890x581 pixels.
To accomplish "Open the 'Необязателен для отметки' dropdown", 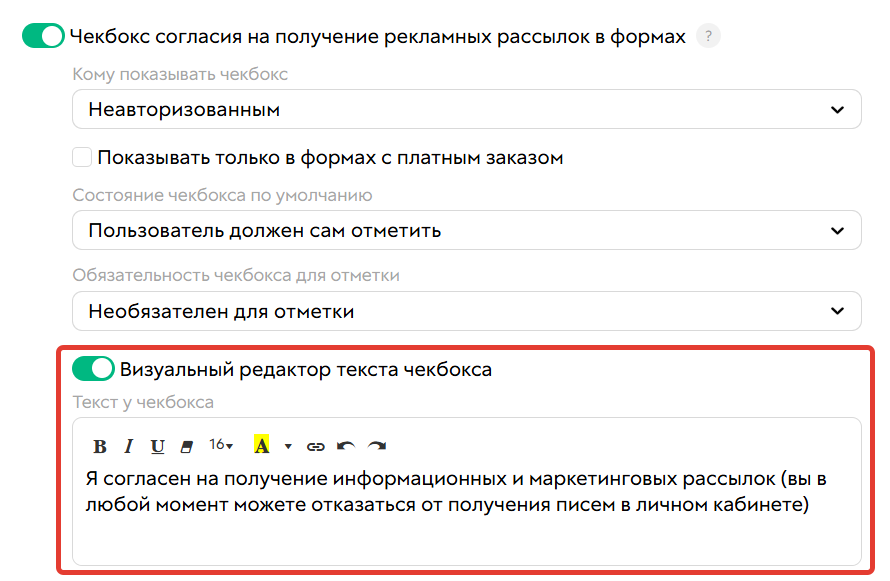I will pos(467,311).
